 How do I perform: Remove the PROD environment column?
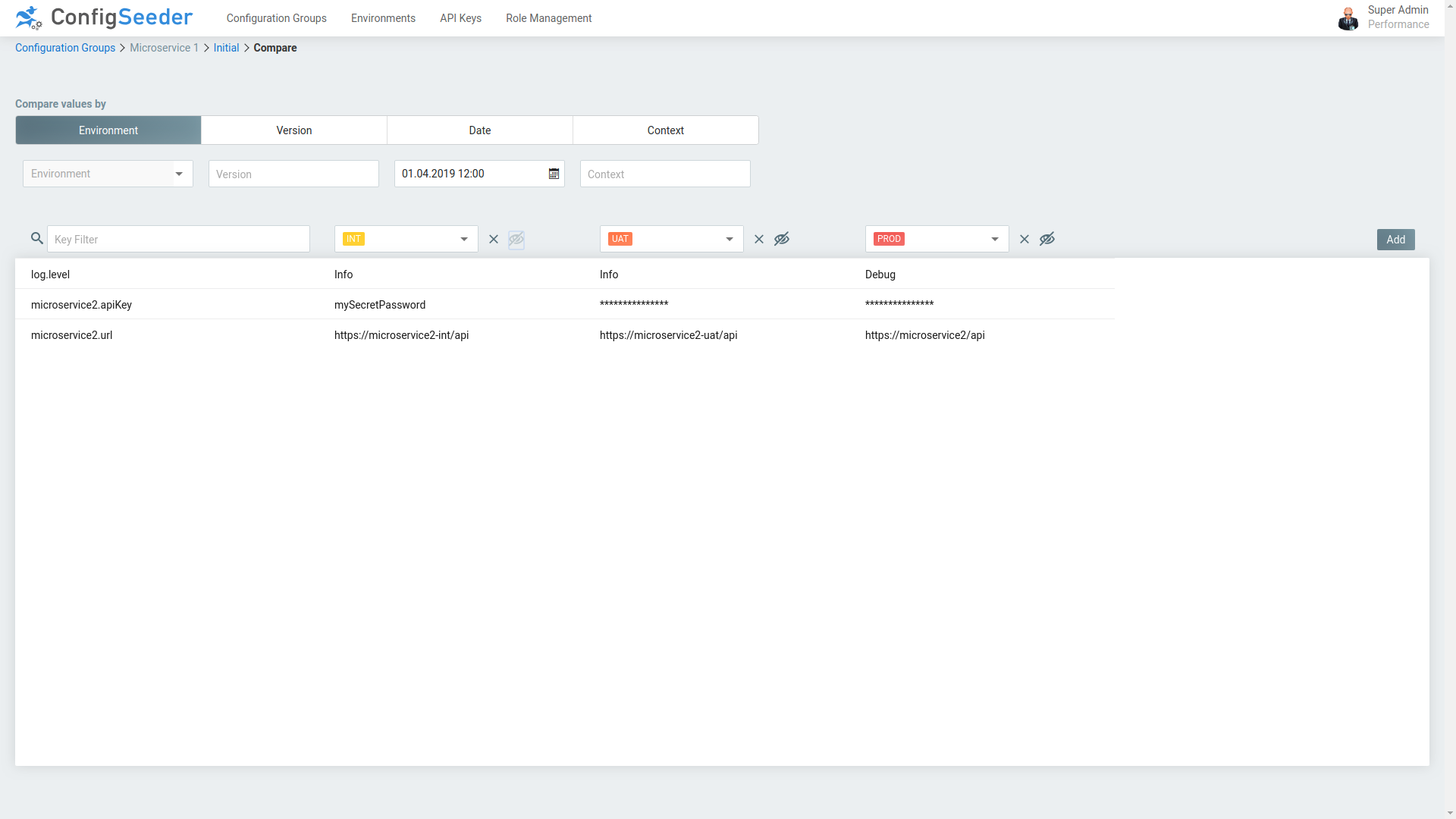[1025, 239]
